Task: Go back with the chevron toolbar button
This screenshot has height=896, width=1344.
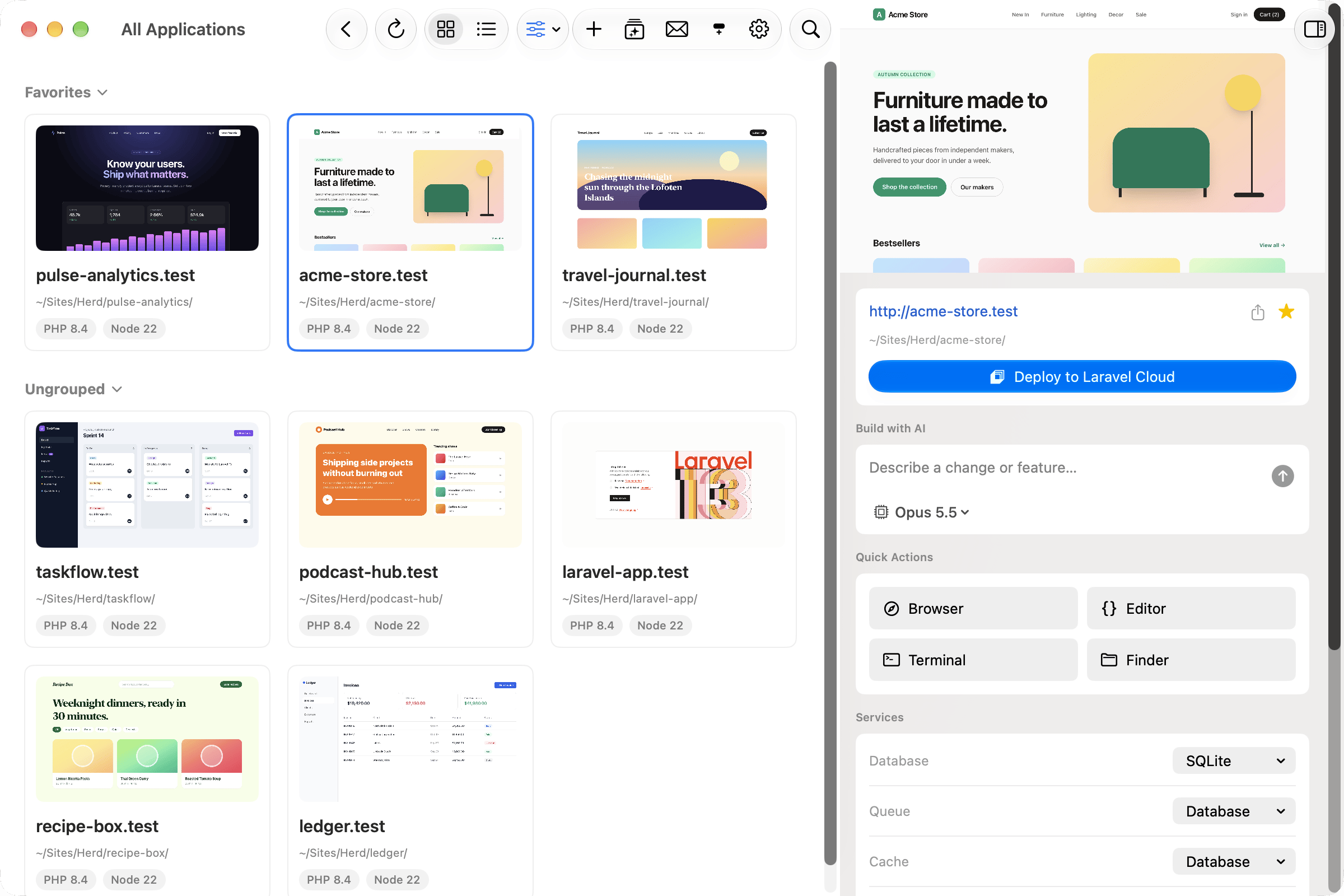Action: click(x=346, y=29)
